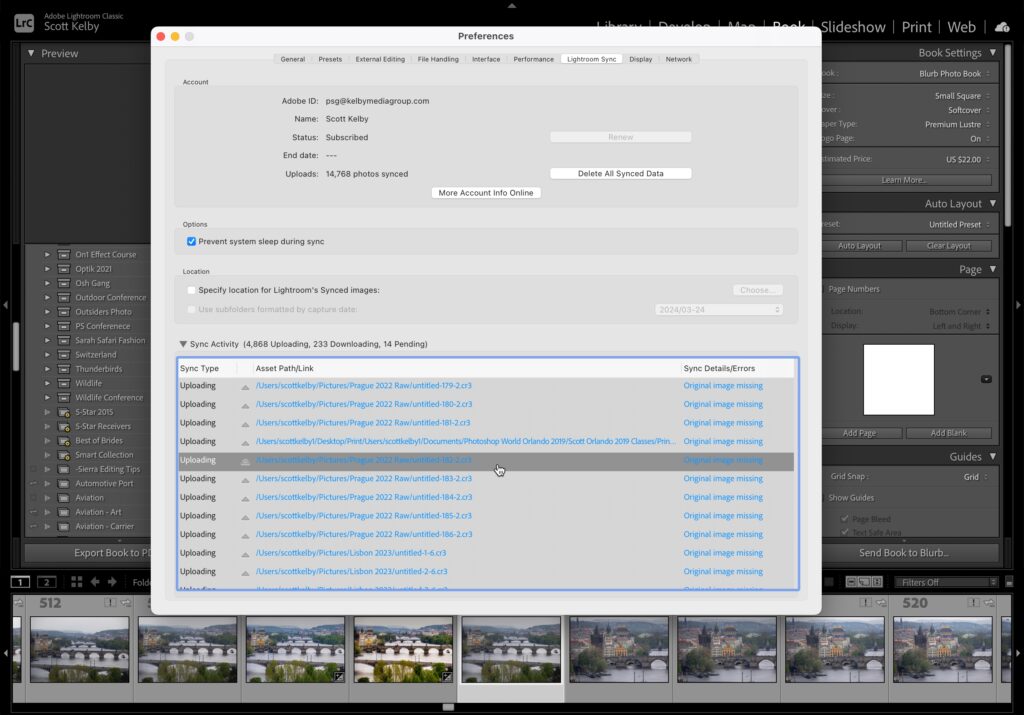Select filmstrip thumbnail number 512

(80, 648)
